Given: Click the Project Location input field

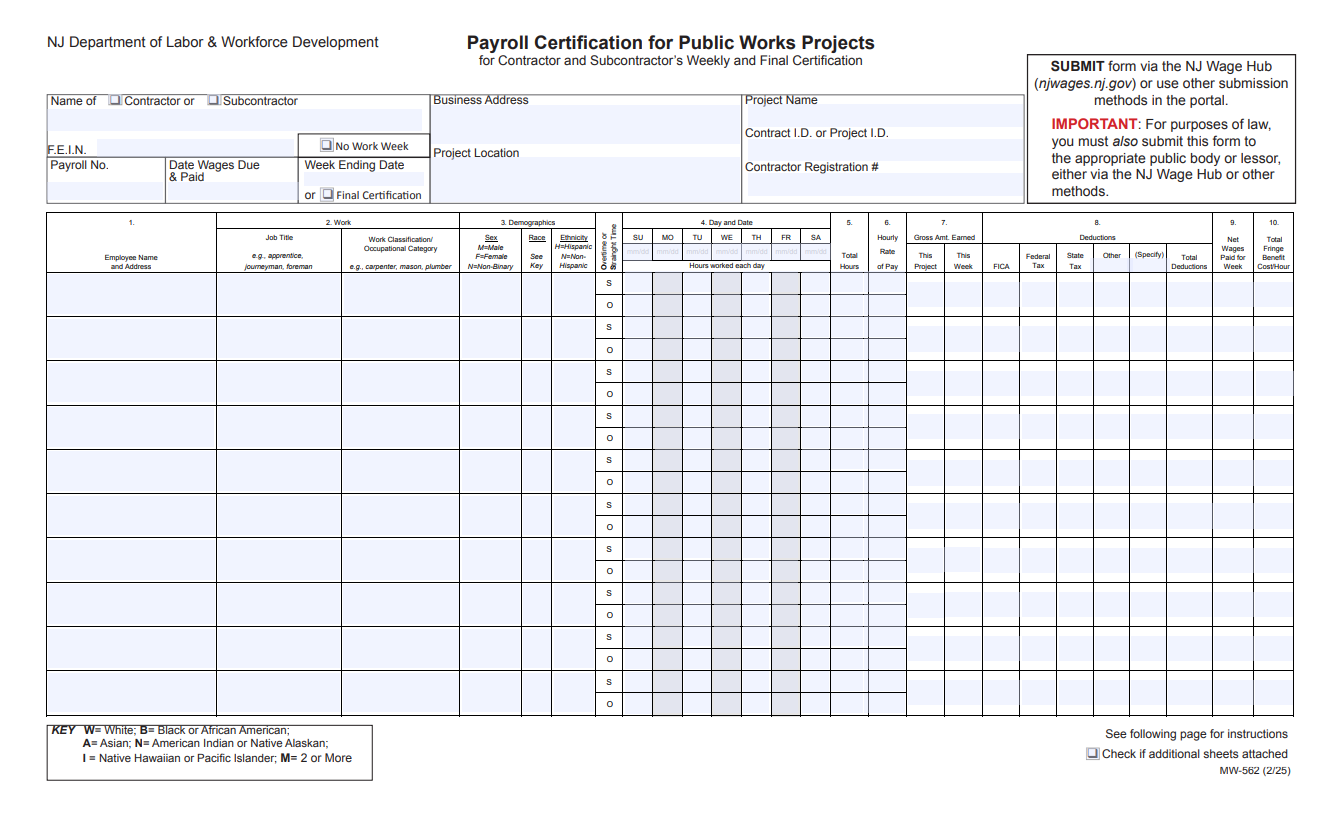Looking at the screenshot, I should [586, 181].
